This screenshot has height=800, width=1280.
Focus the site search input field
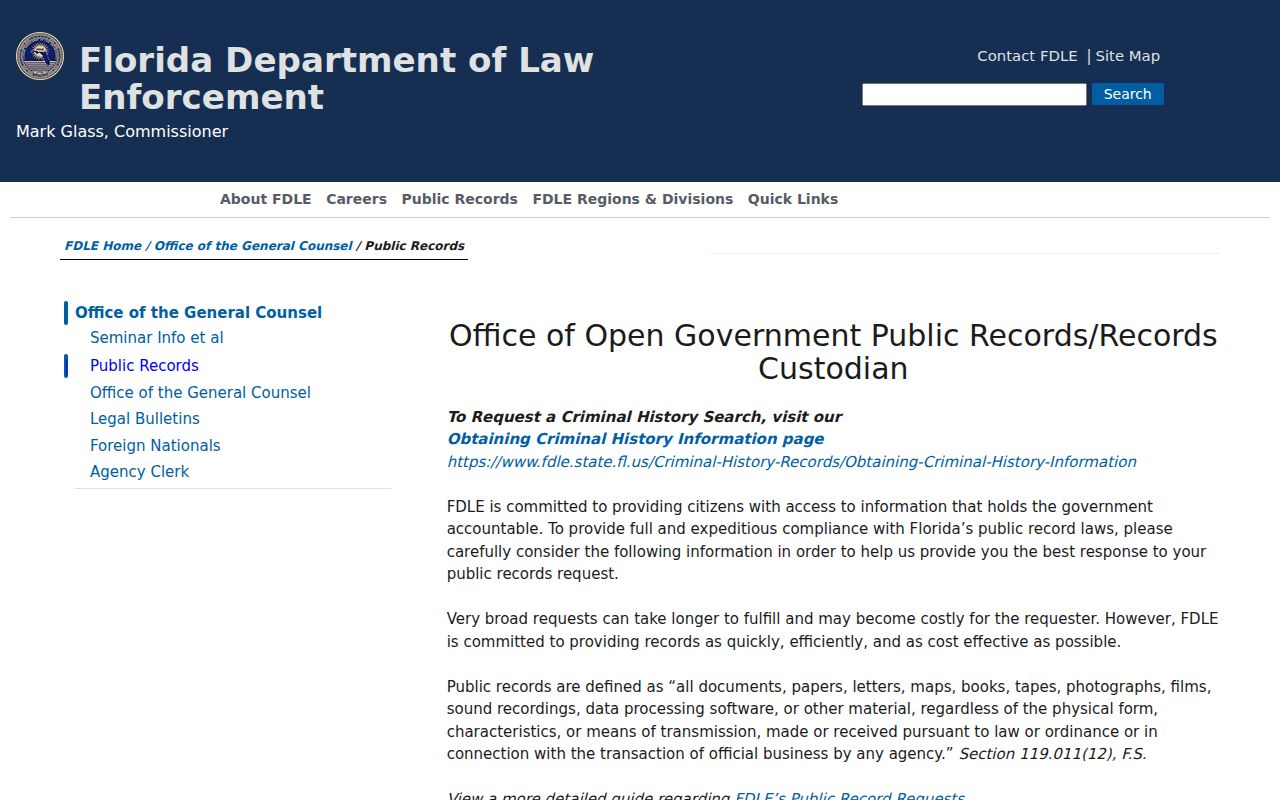[x=974, y=94]
